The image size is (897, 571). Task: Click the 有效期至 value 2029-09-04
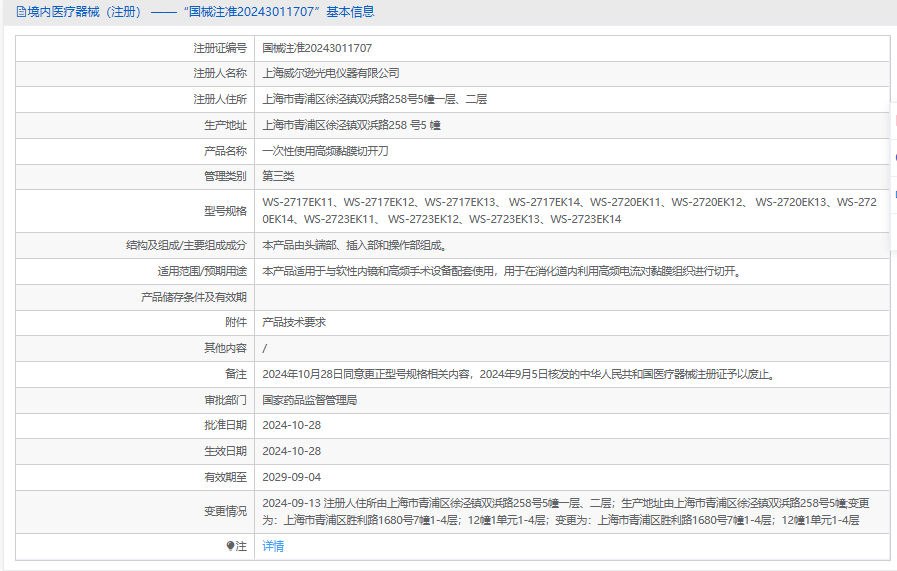pos(291,477)
